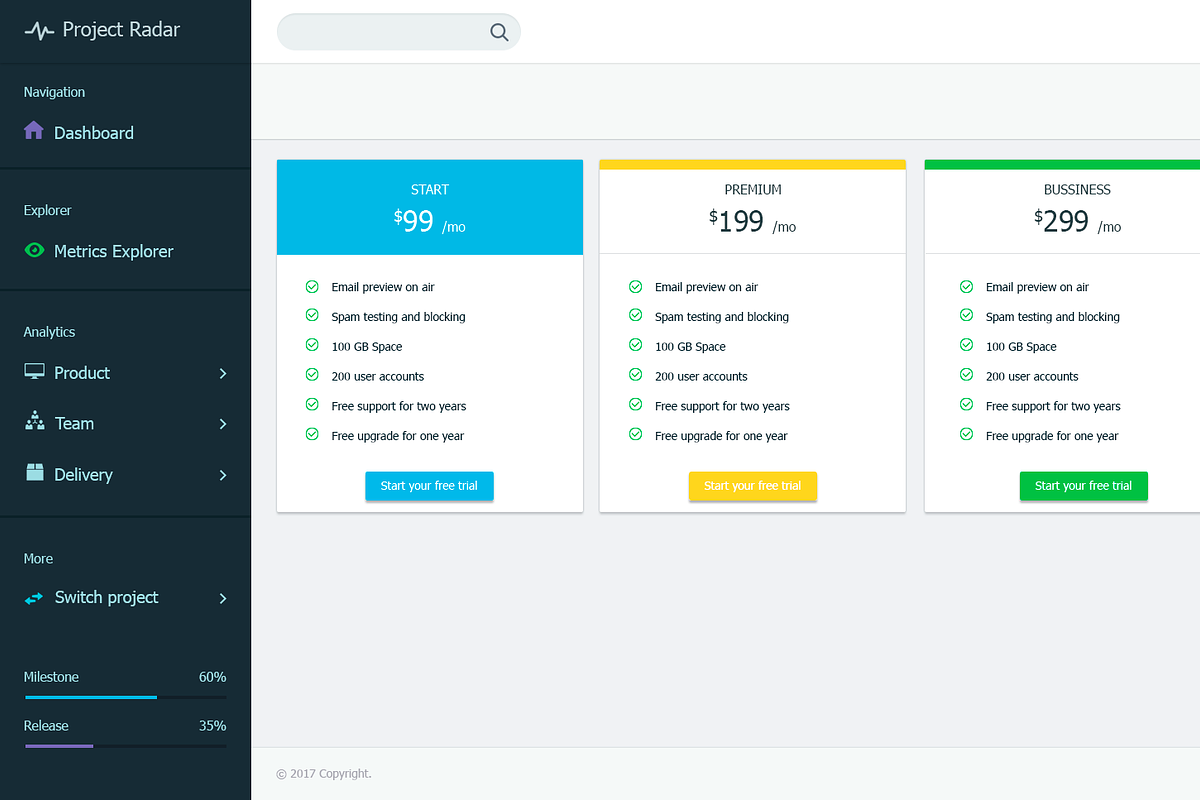
Task: Click the green checkmark beside 100 GB Space
Action: pos(310,346)
